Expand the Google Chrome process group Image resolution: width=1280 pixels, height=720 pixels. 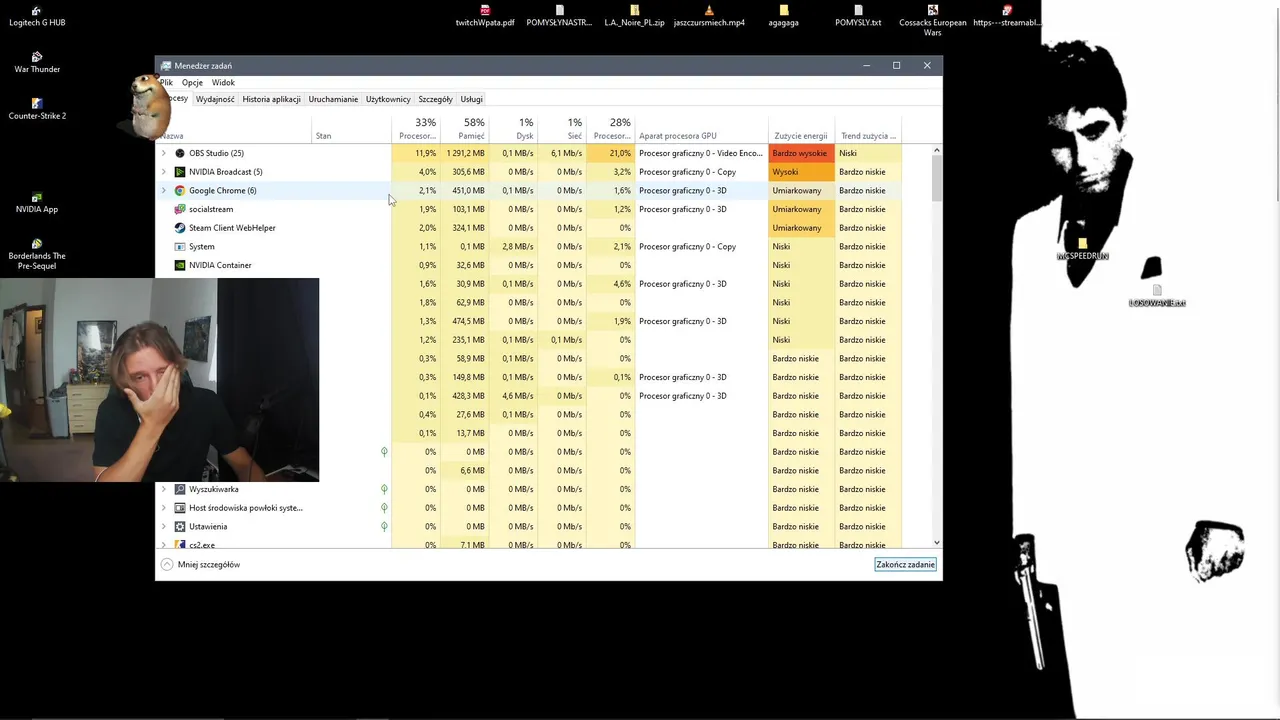pyautogui.click(x=164, y=190)
